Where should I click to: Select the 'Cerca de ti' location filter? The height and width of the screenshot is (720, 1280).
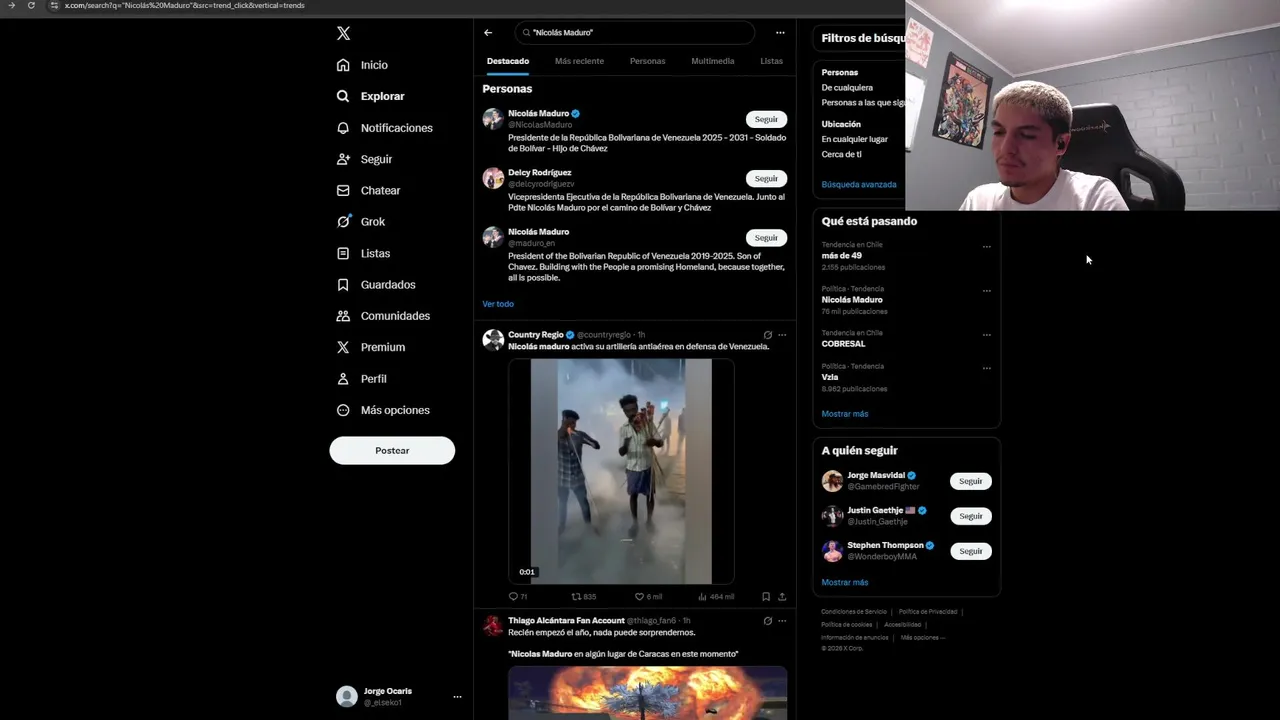(x=841, y=154)
